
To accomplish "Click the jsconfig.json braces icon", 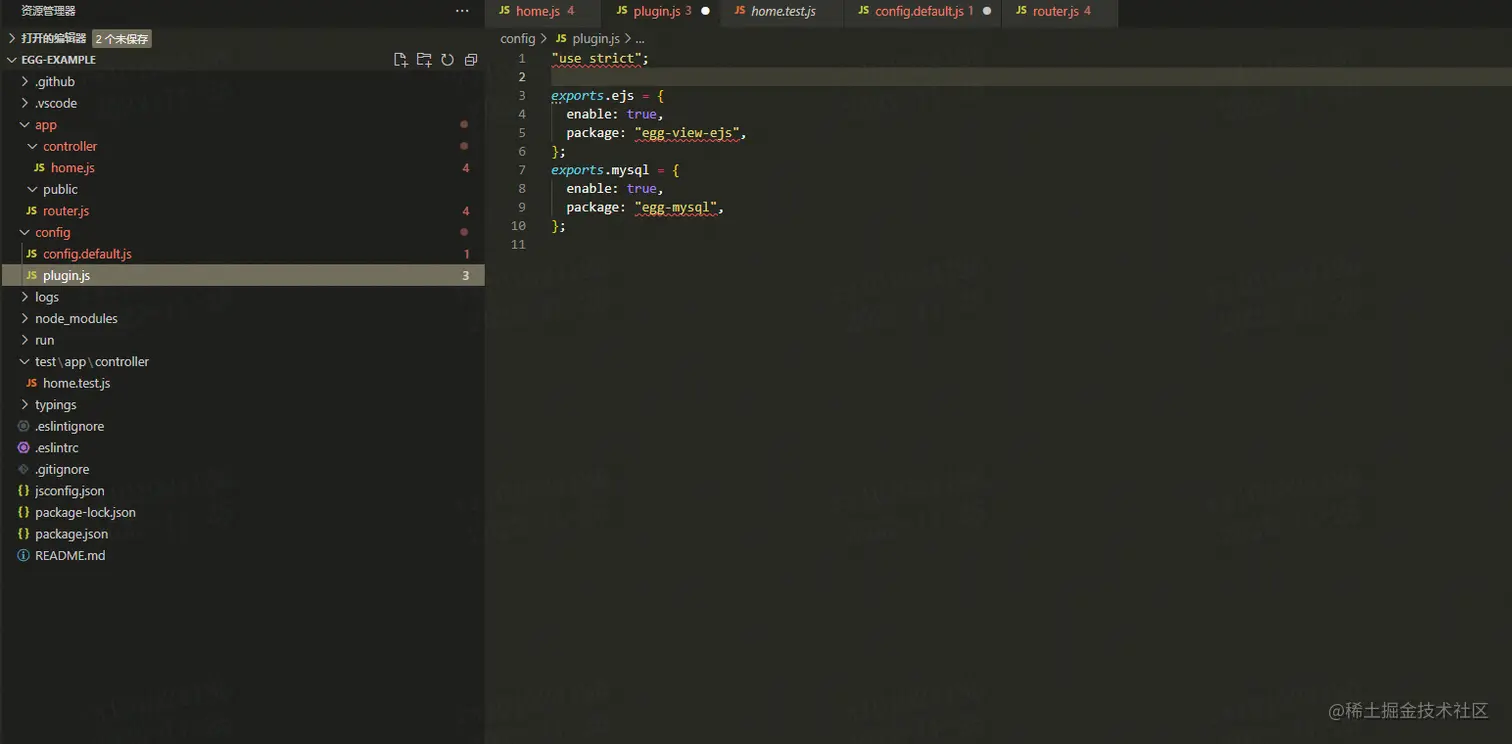I will [24, 491].
